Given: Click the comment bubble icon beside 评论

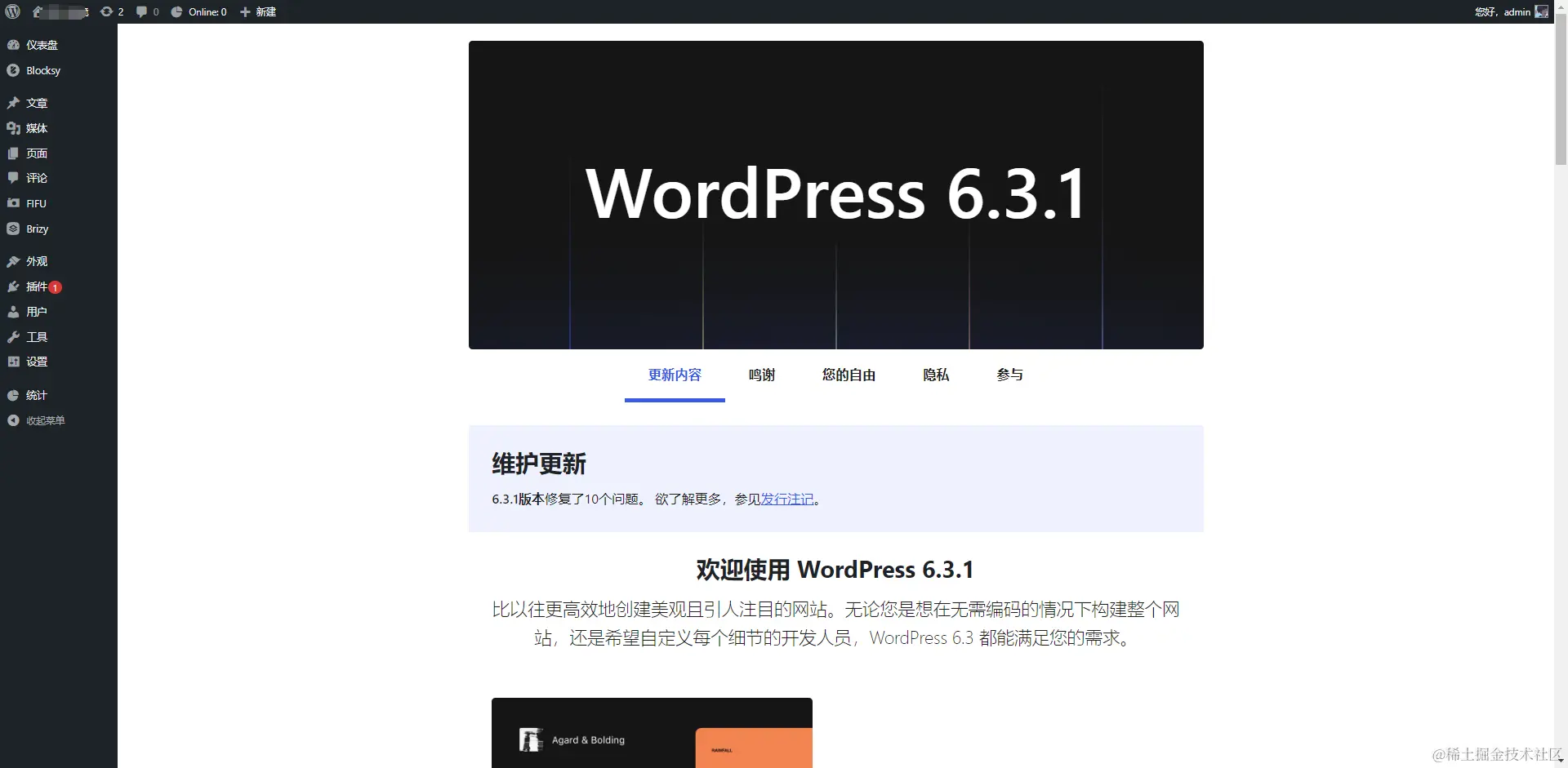Looking at the screenshot, I should tap(13, 178).
